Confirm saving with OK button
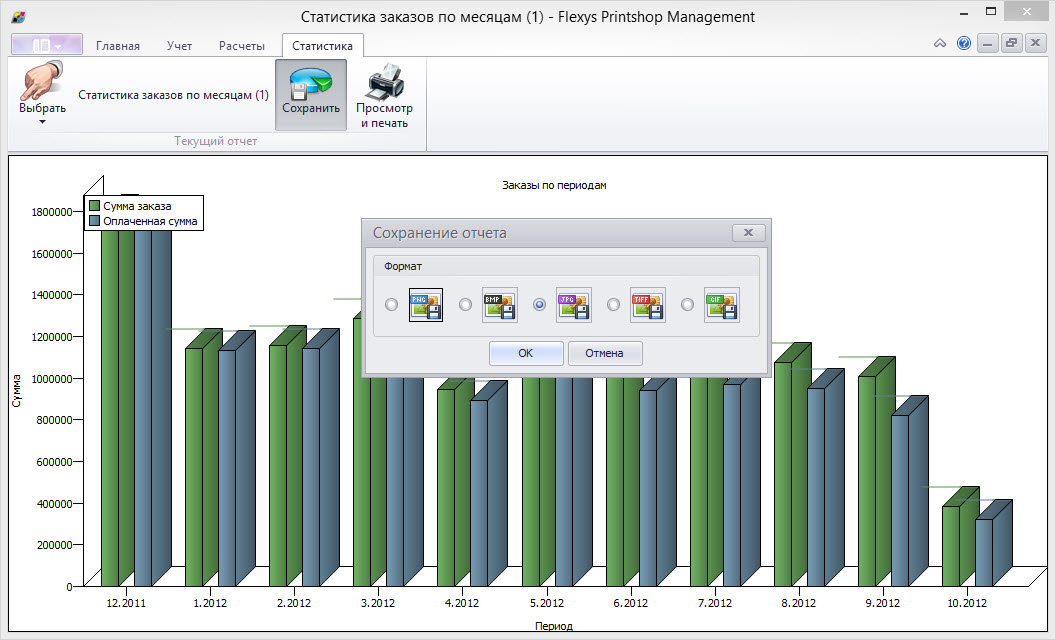 [526, 353]
